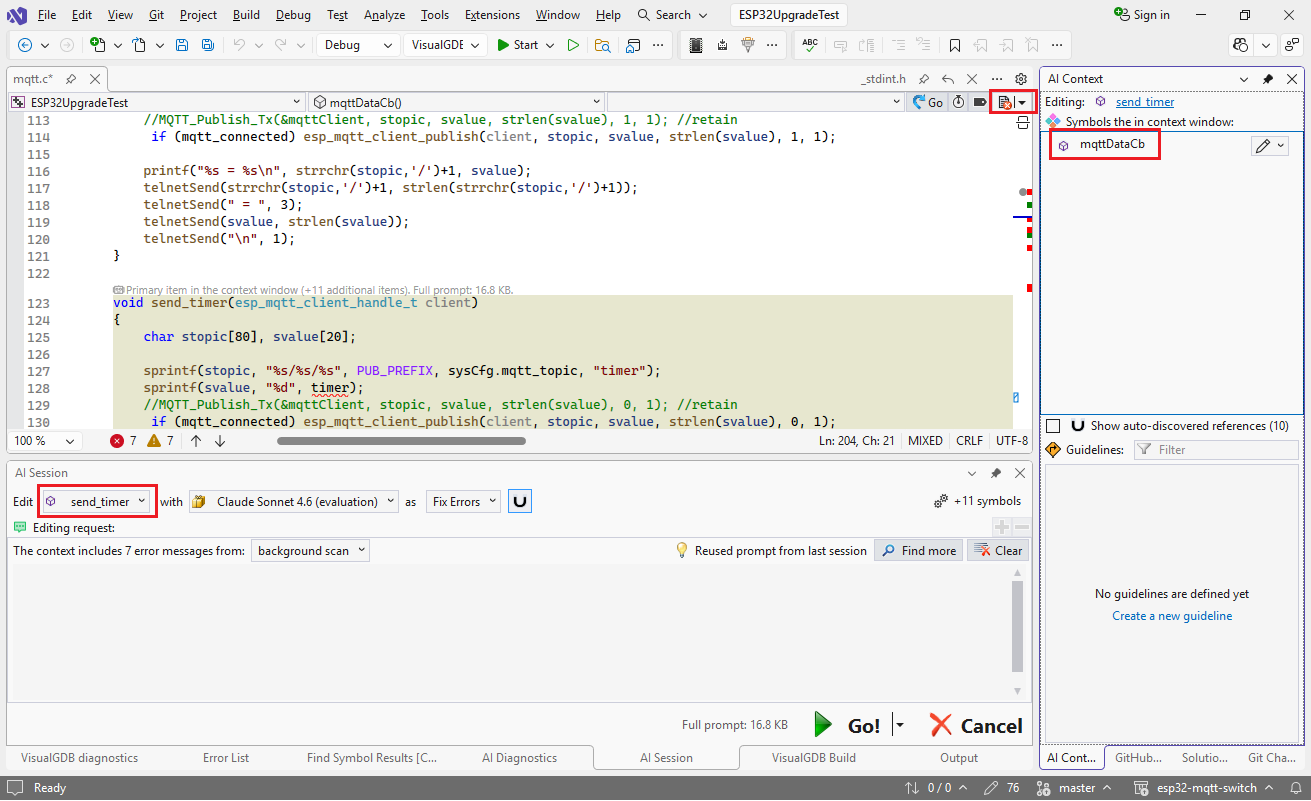This screenshot has height=801, width=1311.
Task: Click the Save All toolbar icon
Action: pos(207,45)
